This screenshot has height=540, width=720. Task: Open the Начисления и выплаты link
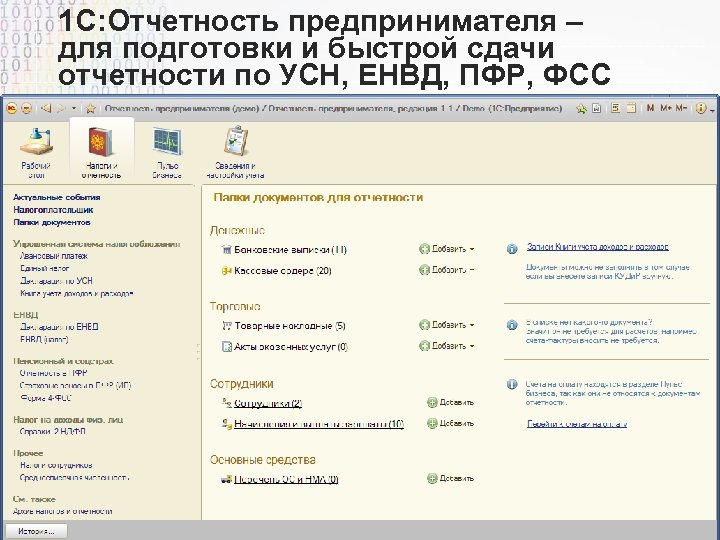pos(319,424)
